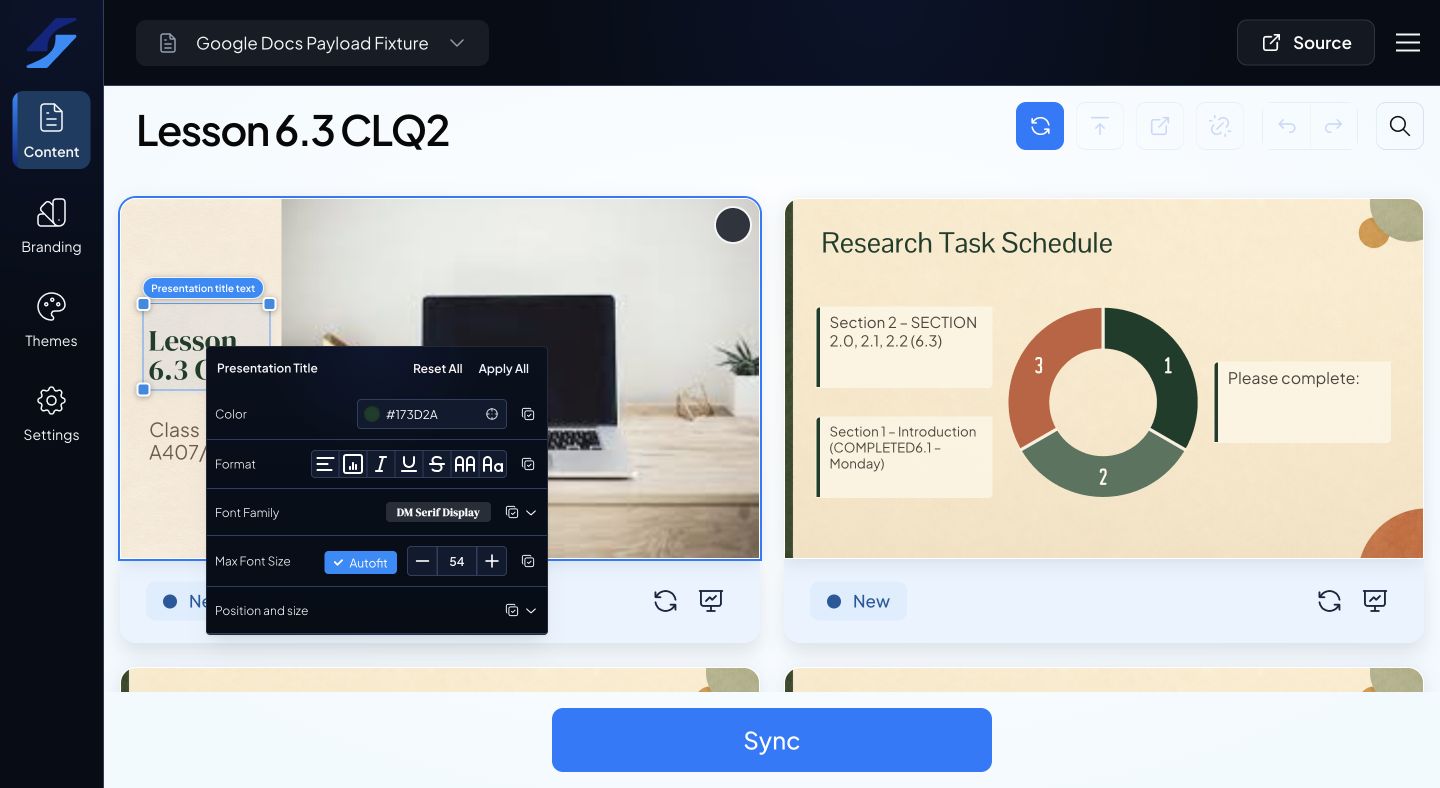Open DM Serif Display font selector
Image resolution: width=1440 pixels, height=788 pixels.
pos(438,512)
